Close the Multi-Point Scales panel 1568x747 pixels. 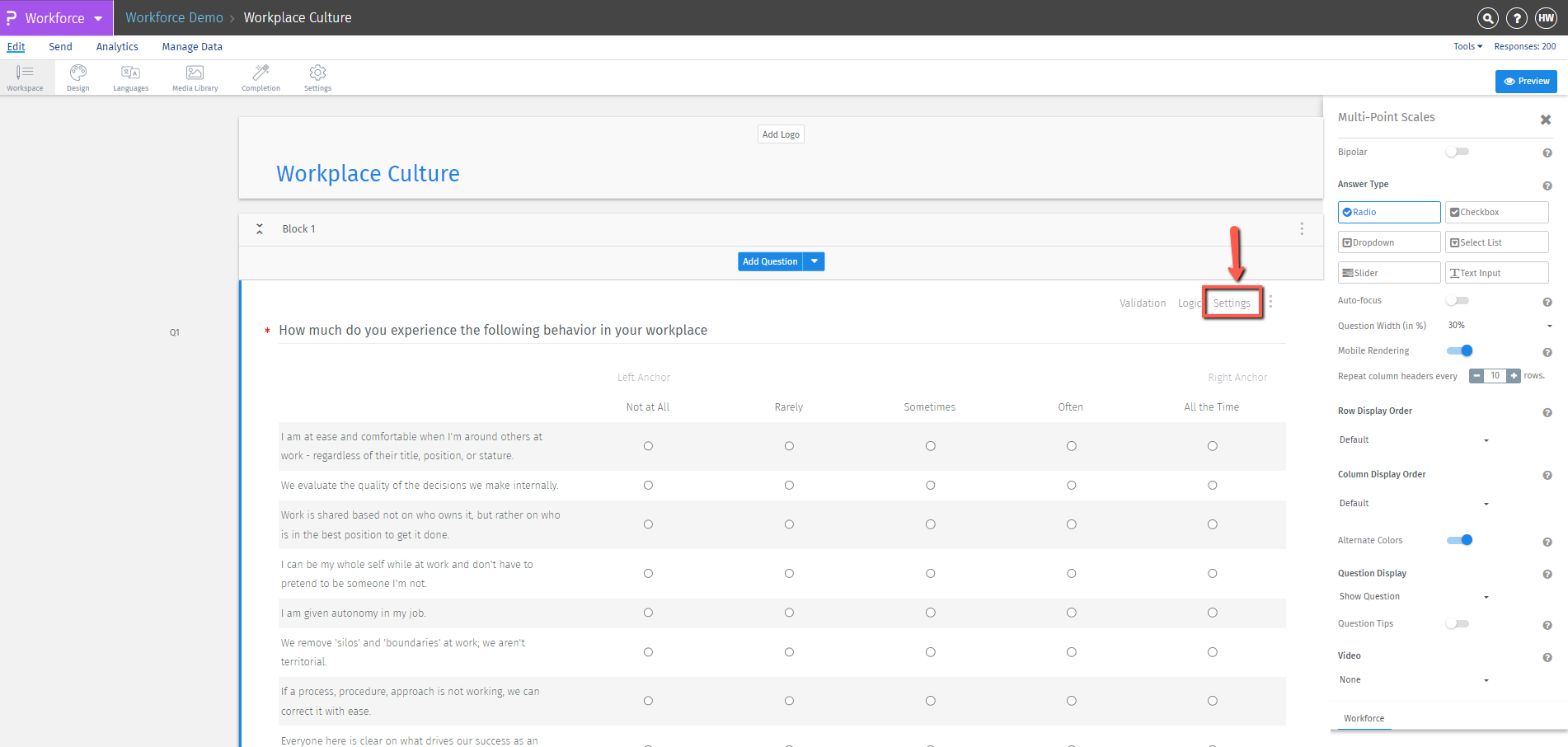click(x=1546, y=120)
